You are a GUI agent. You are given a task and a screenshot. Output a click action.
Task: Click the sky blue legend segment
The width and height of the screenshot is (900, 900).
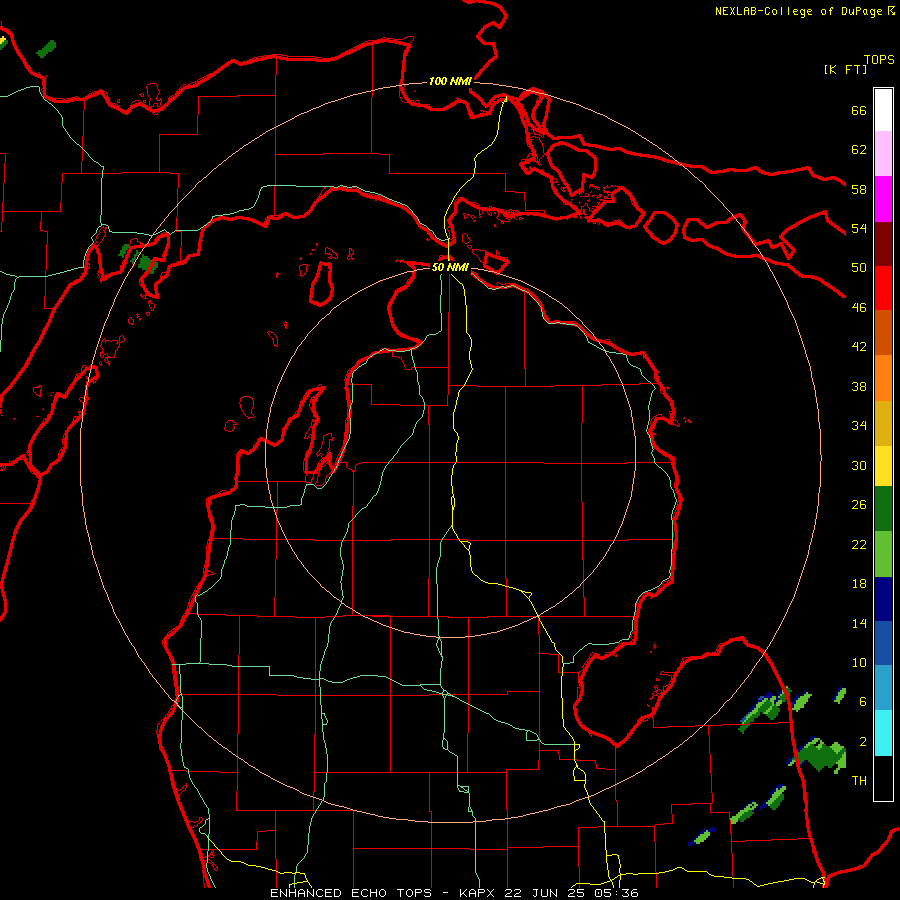(883, 688)
